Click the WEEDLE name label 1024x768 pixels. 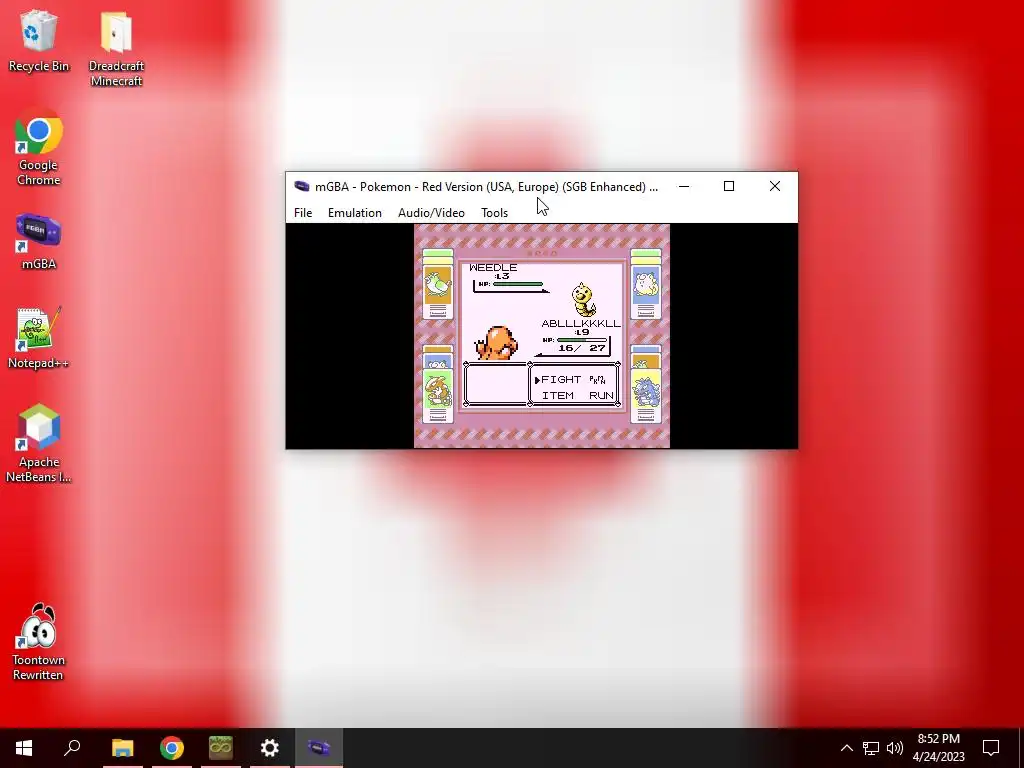[x=493, y=267]
